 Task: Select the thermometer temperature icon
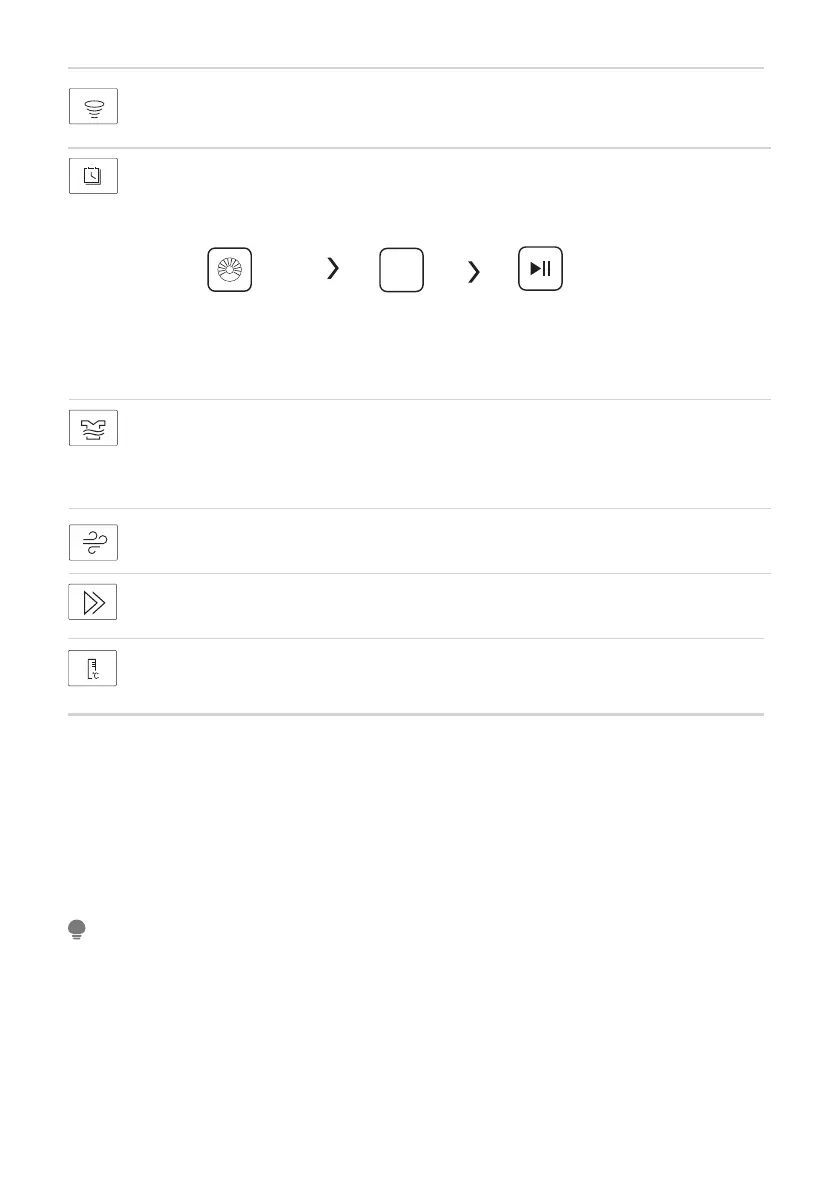click(x=93, y=667)
